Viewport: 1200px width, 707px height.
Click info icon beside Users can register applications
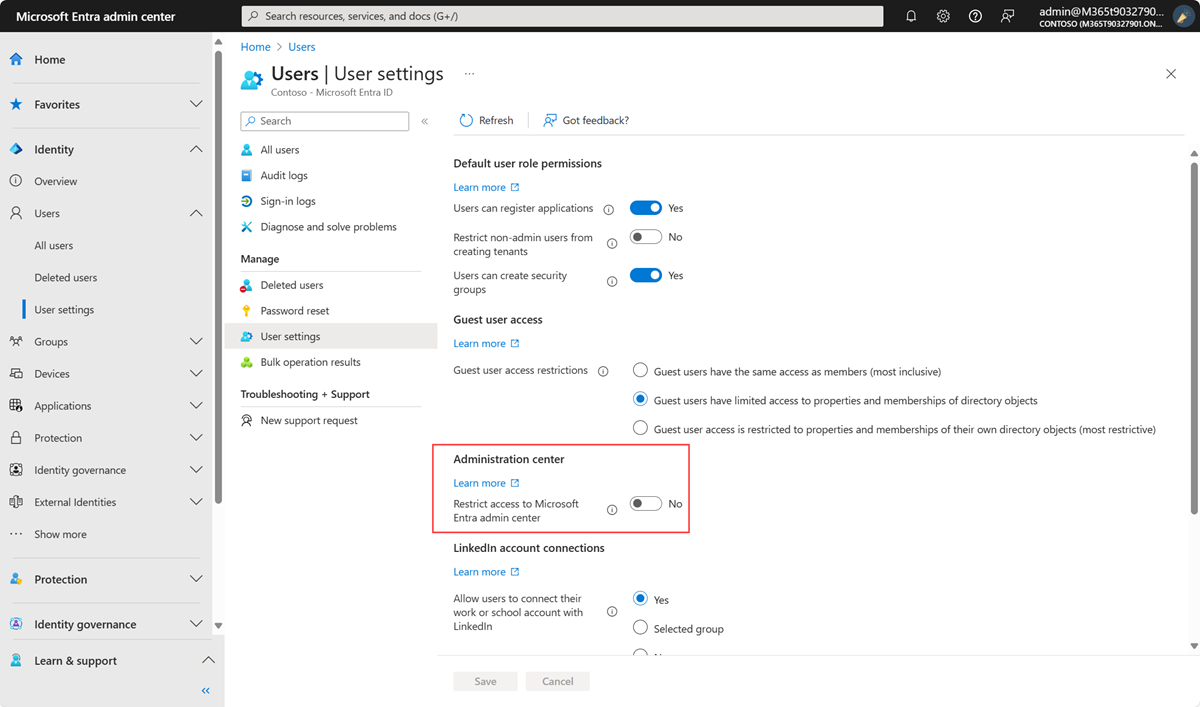point(608,209)
